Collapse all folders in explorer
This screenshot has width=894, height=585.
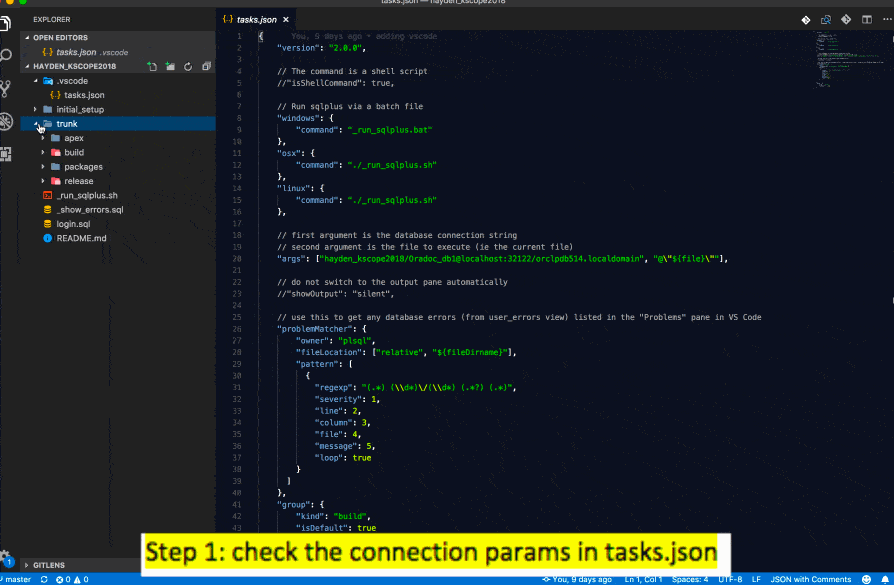click(206, 66)
